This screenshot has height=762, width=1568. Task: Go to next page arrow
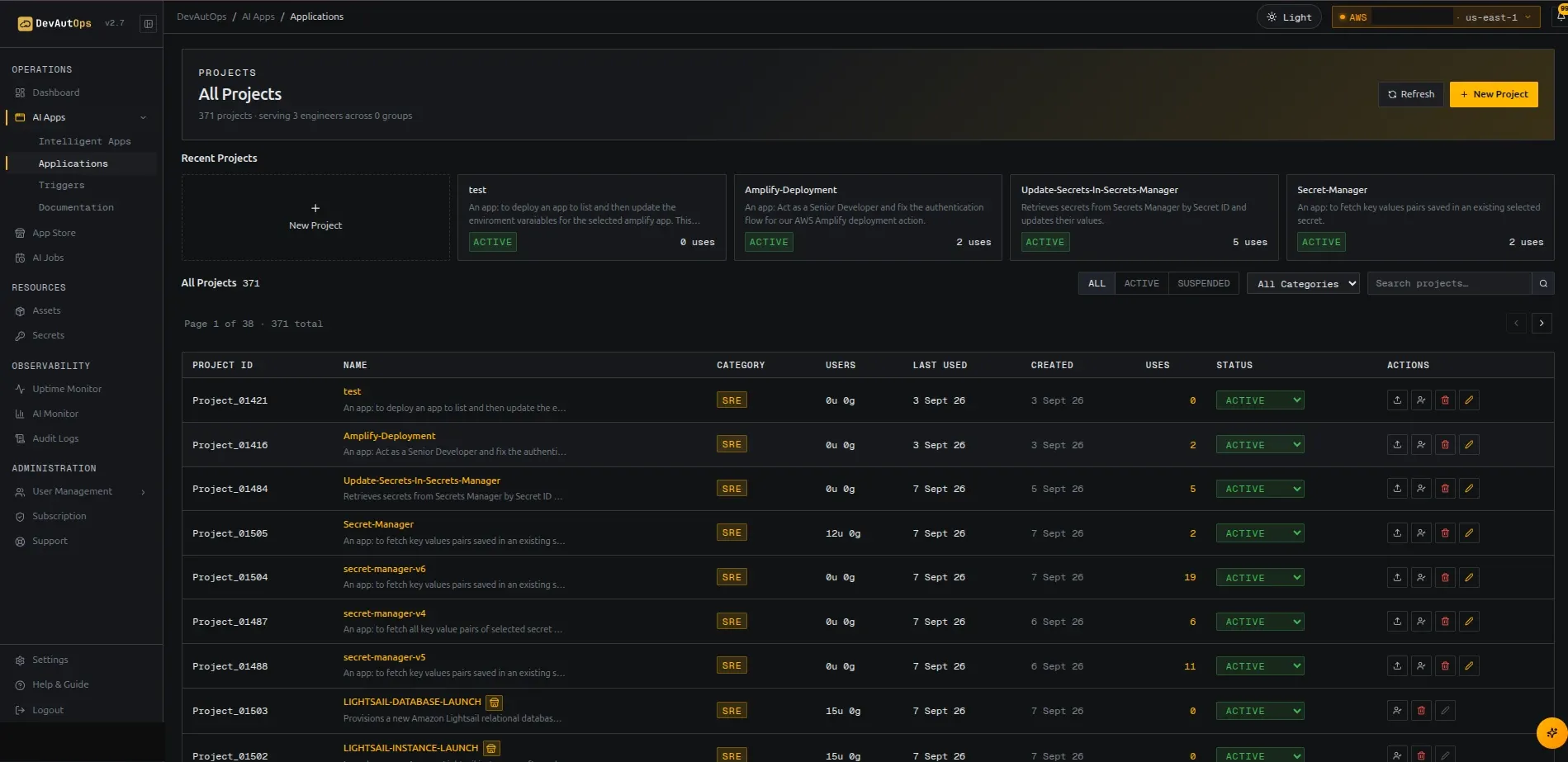click(x=1542, y=323)
